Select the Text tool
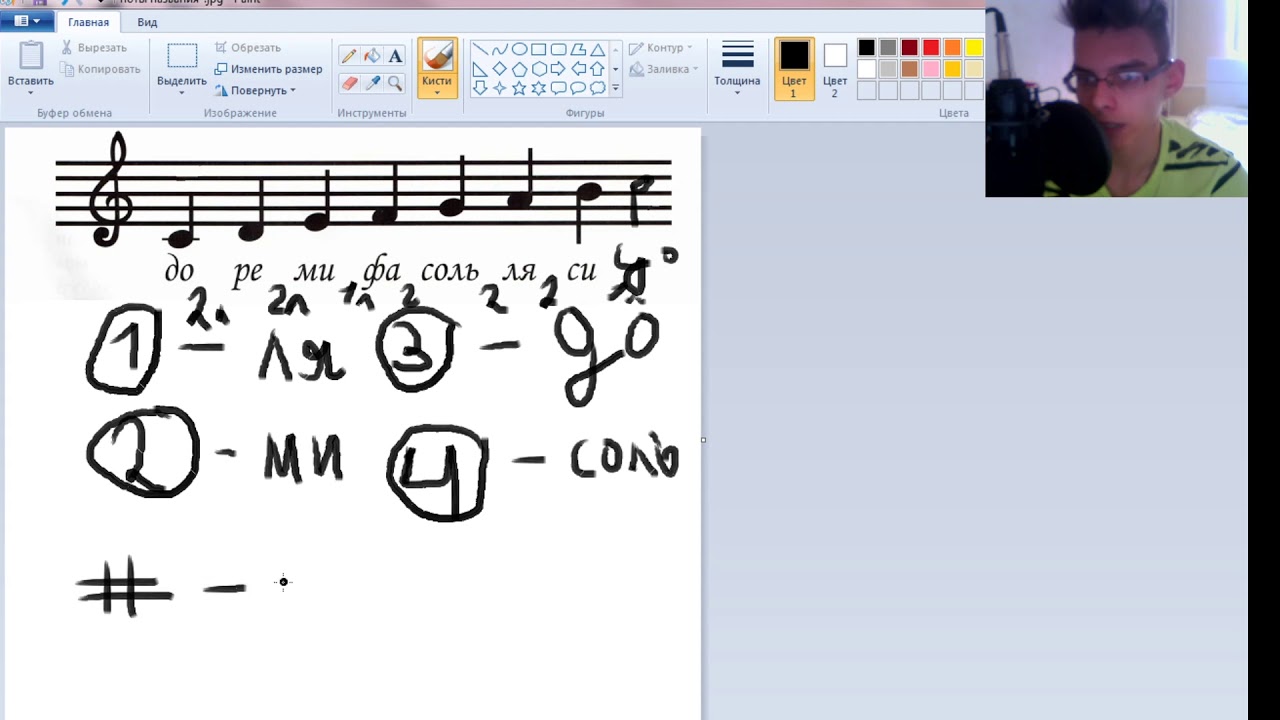The height and width of the screenshot is (720, 1280). pyautogui.click(x=395, y=56)
